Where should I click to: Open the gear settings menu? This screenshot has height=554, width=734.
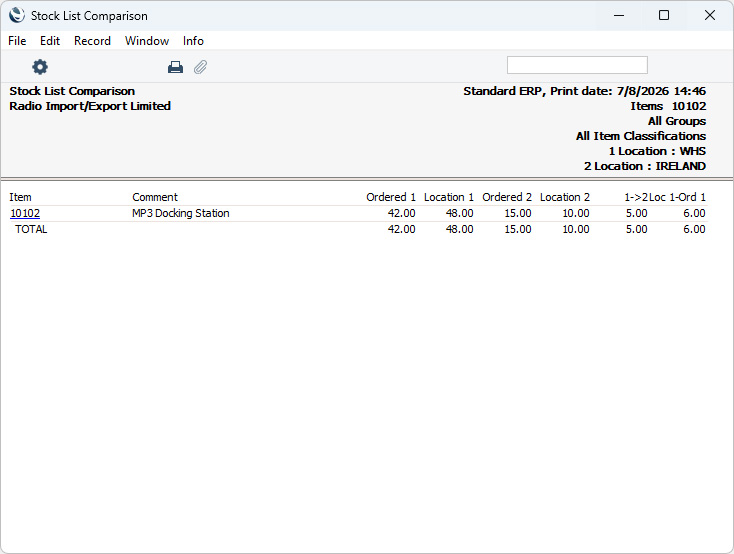pos(40,67)
